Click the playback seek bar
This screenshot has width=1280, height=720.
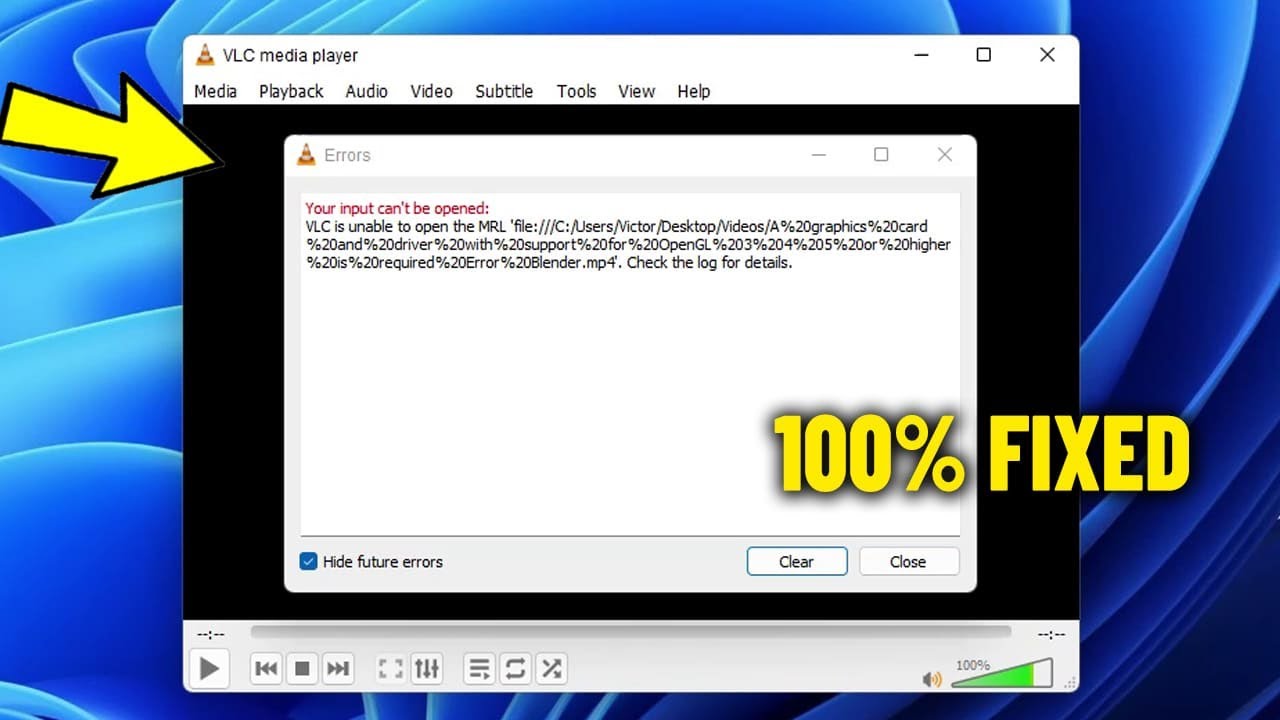(x=630, y=632)
